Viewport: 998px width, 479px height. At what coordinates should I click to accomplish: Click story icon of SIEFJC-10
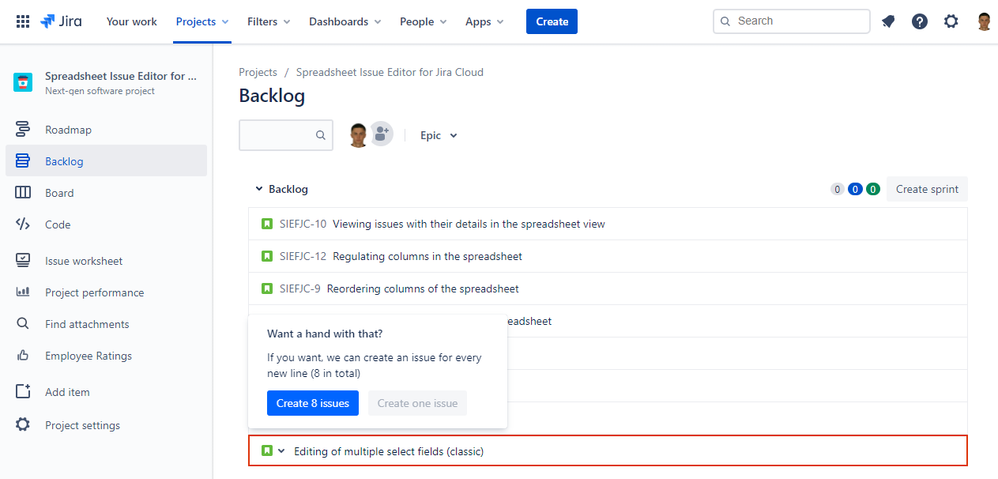coord(267,224)
